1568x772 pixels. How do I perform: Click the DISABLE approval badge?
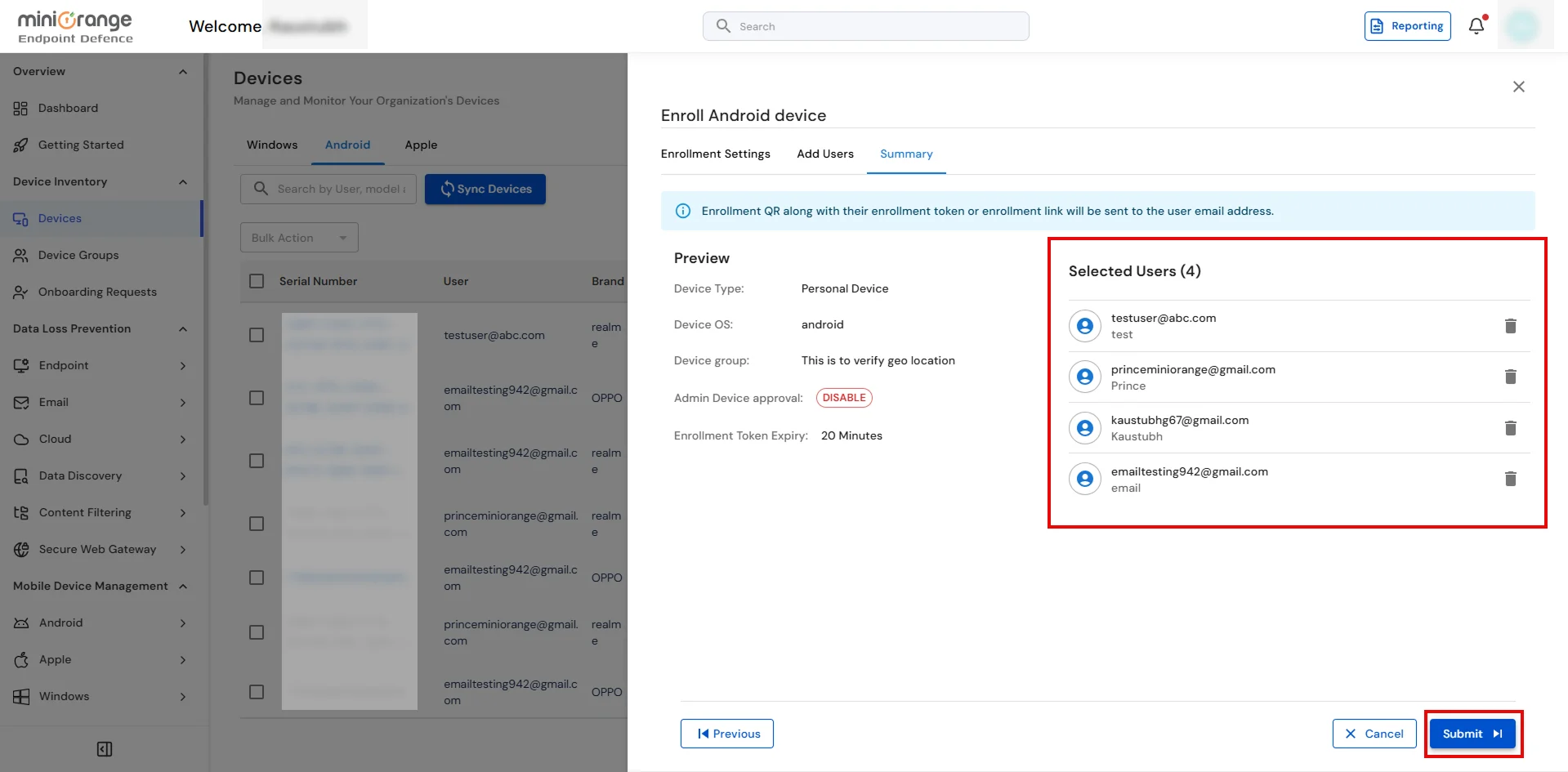(844, 398)
